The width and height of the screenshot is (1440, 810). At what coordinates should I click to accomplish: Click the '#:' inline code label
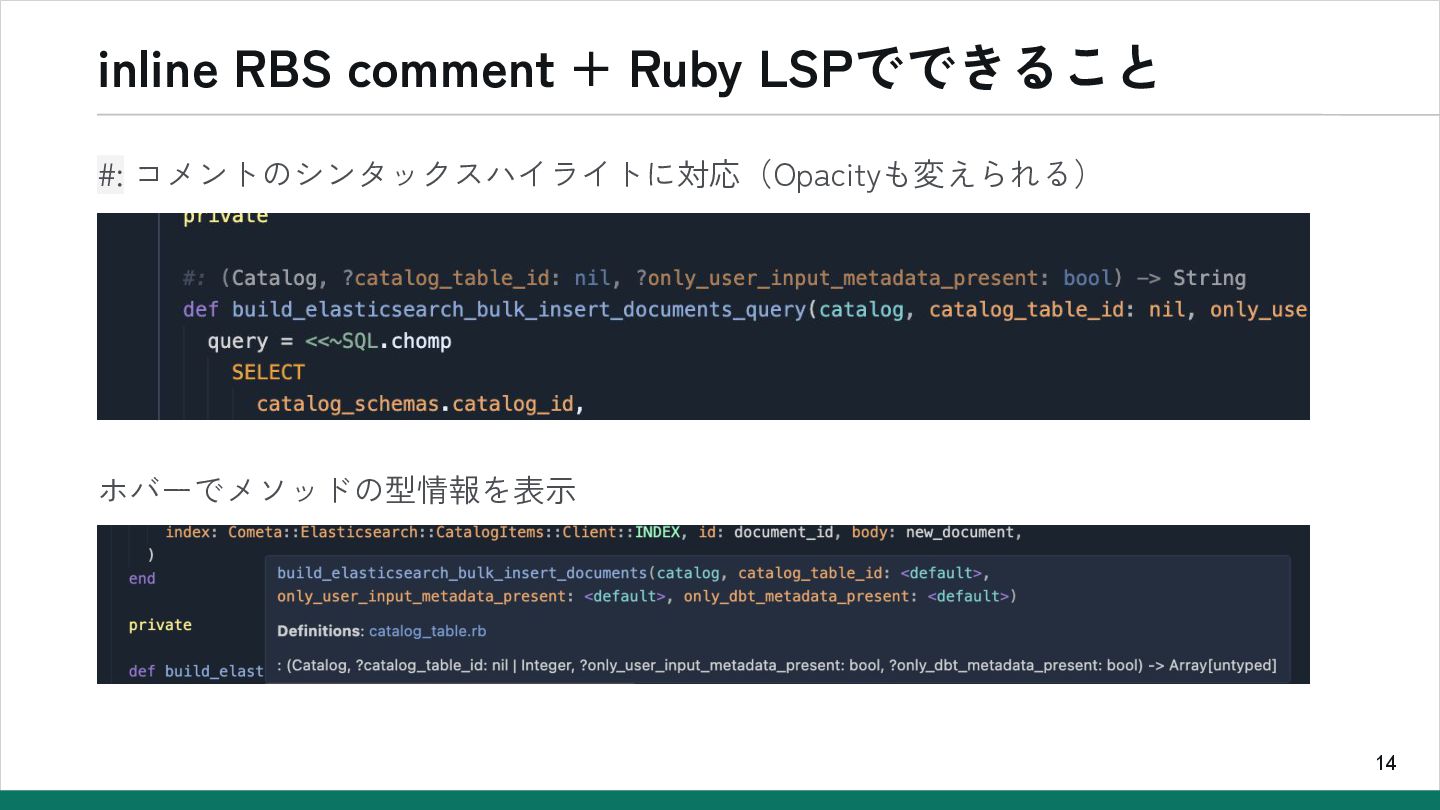point(110,175)
